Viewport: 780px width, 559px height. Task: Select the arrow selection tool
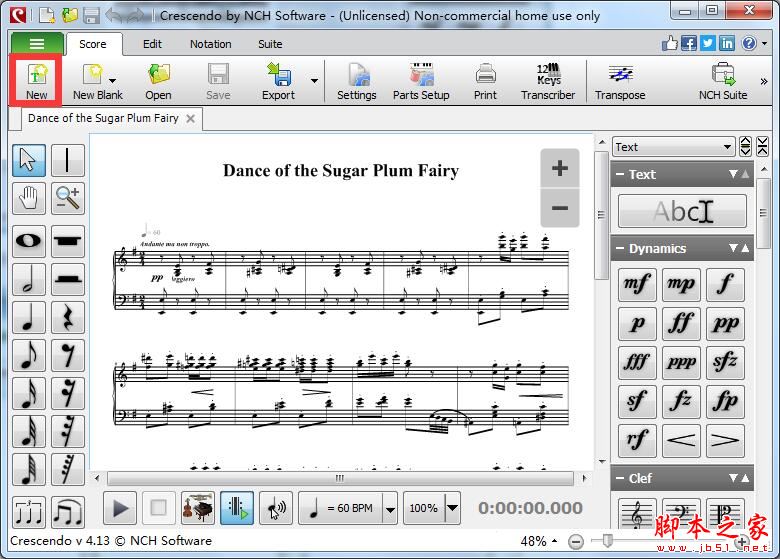[x=29, y=161]
